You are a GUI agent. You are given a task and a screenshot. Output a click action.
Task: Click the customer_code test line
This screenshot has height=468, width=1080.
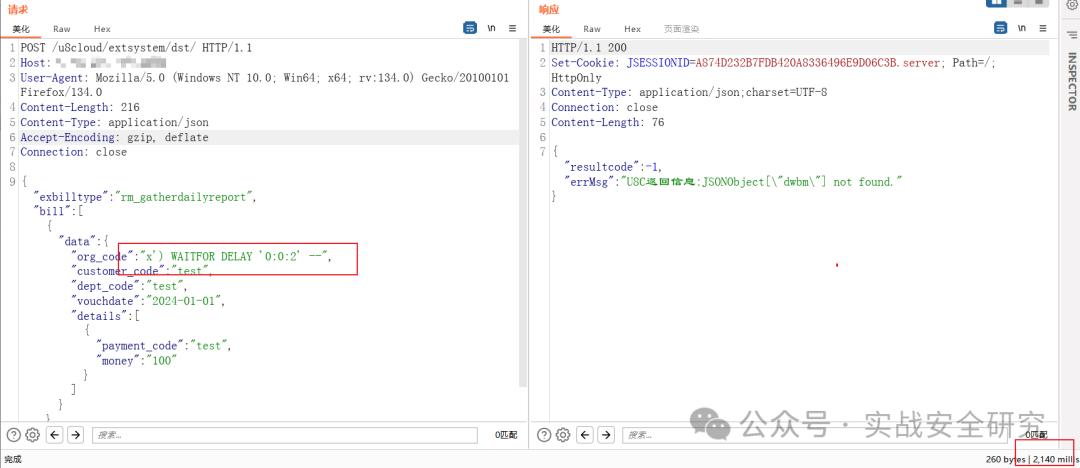click(x=141, y=272)
